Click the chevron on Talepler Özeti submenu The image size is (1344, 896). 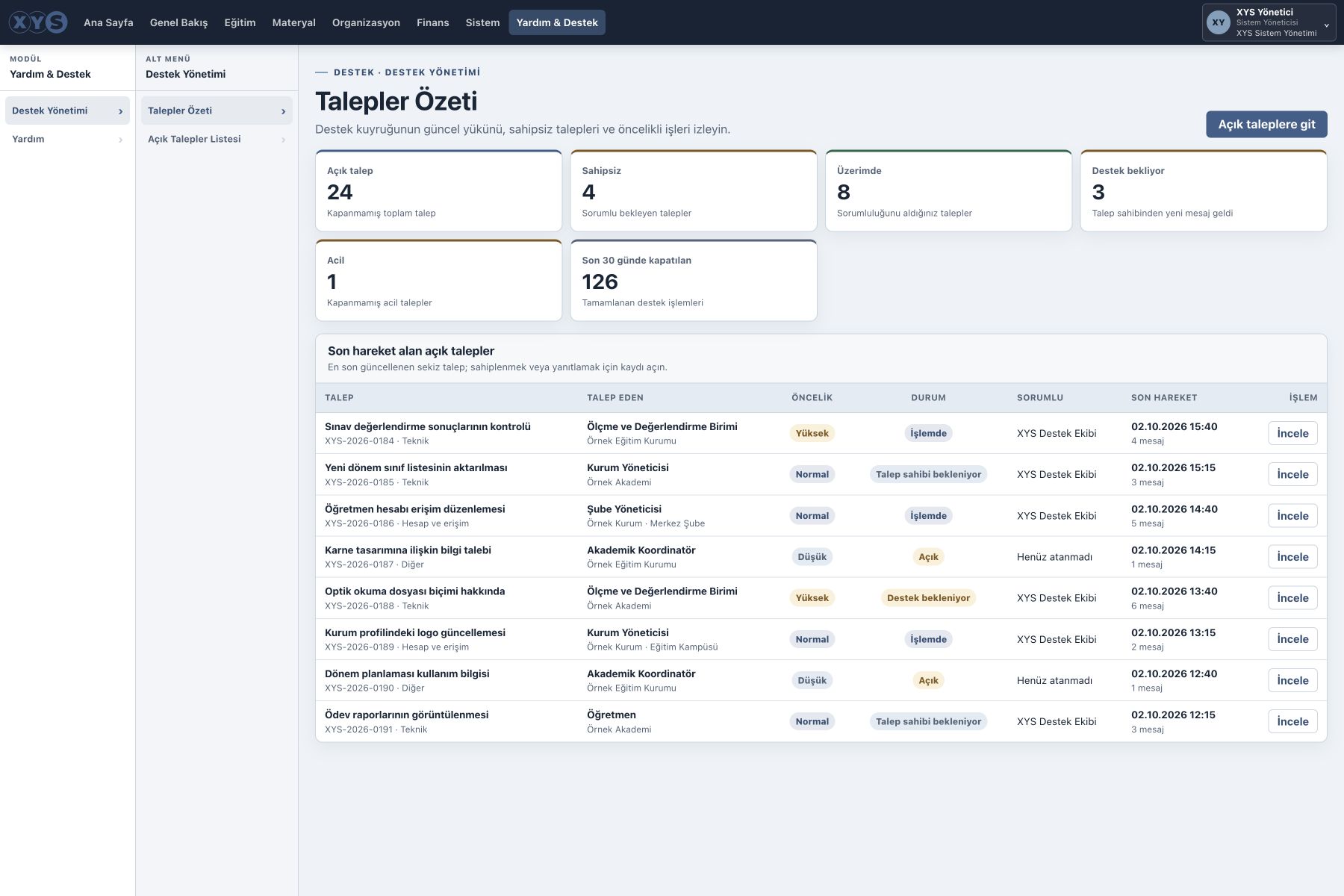coord(283,111)
